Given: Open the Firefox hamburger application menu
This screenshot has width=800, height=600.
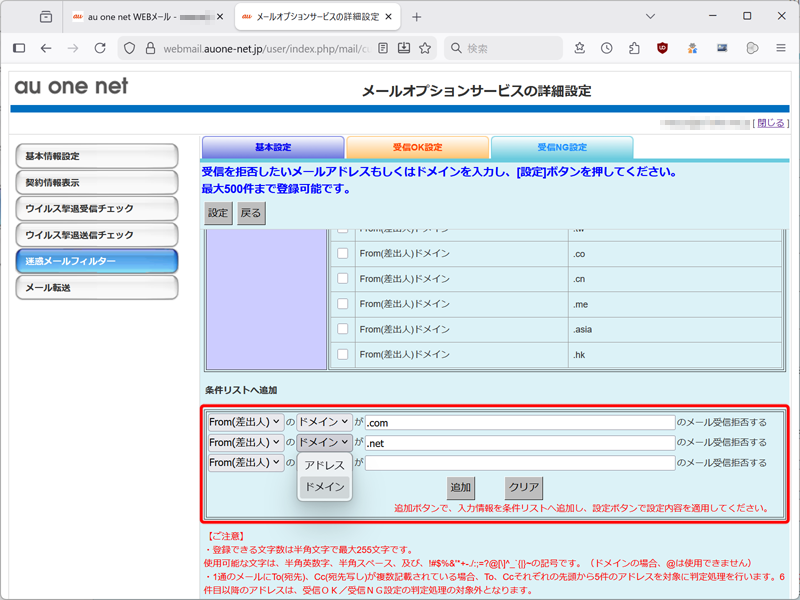Looking at the screenshot, I should click(x=780, y=48).
